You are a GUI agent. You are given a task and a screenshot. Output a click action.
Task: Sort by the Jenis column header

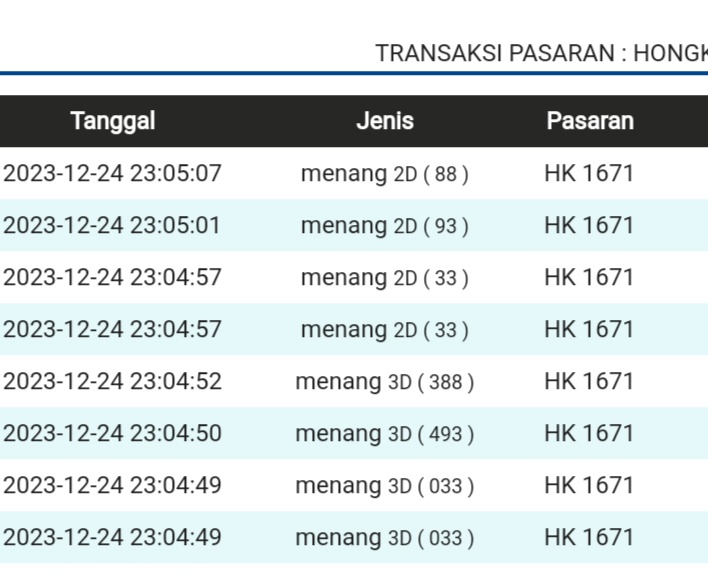(385, 121)
